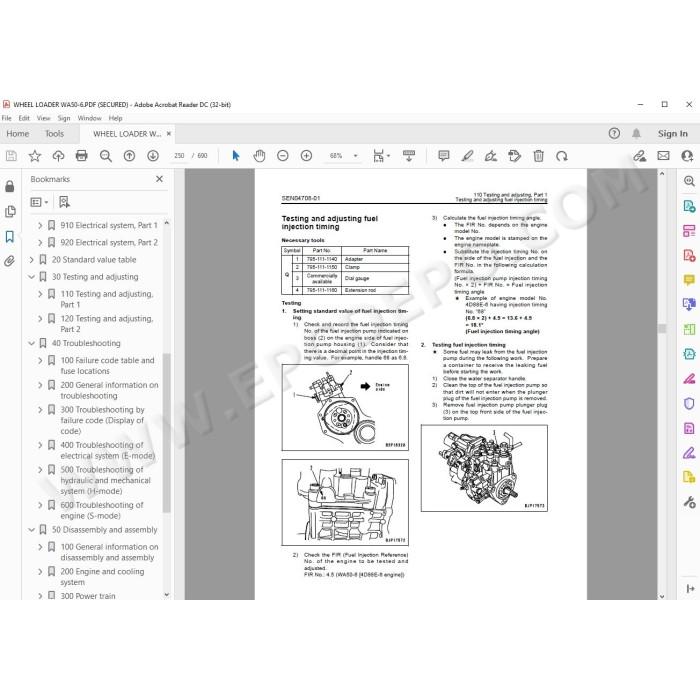Expand 110 Testing and adjusting, Part 1
Image resolution: width=700 pixels, height=700 pixels.
point(40,294)
